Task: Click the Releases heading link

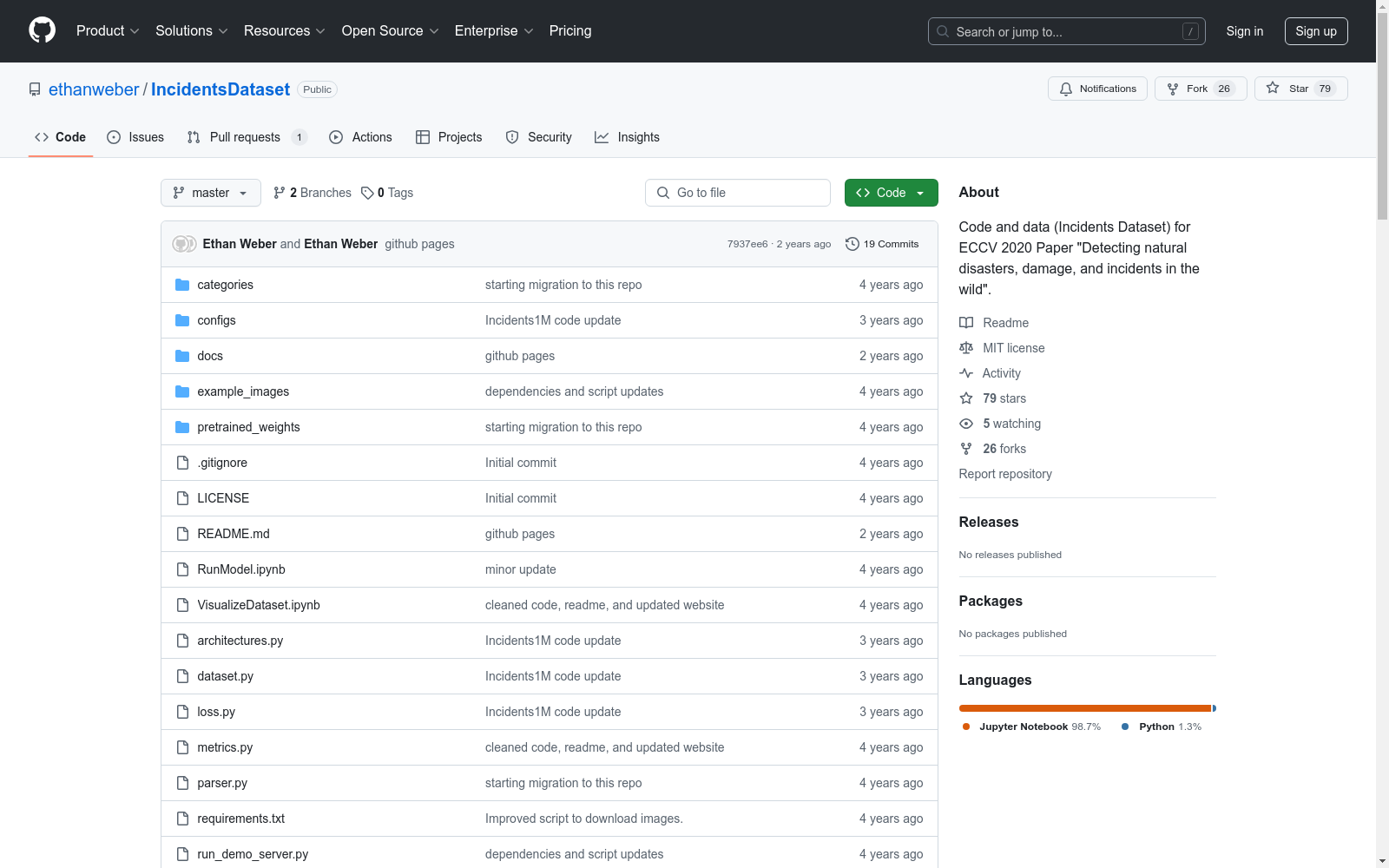Action: point(989,522)
